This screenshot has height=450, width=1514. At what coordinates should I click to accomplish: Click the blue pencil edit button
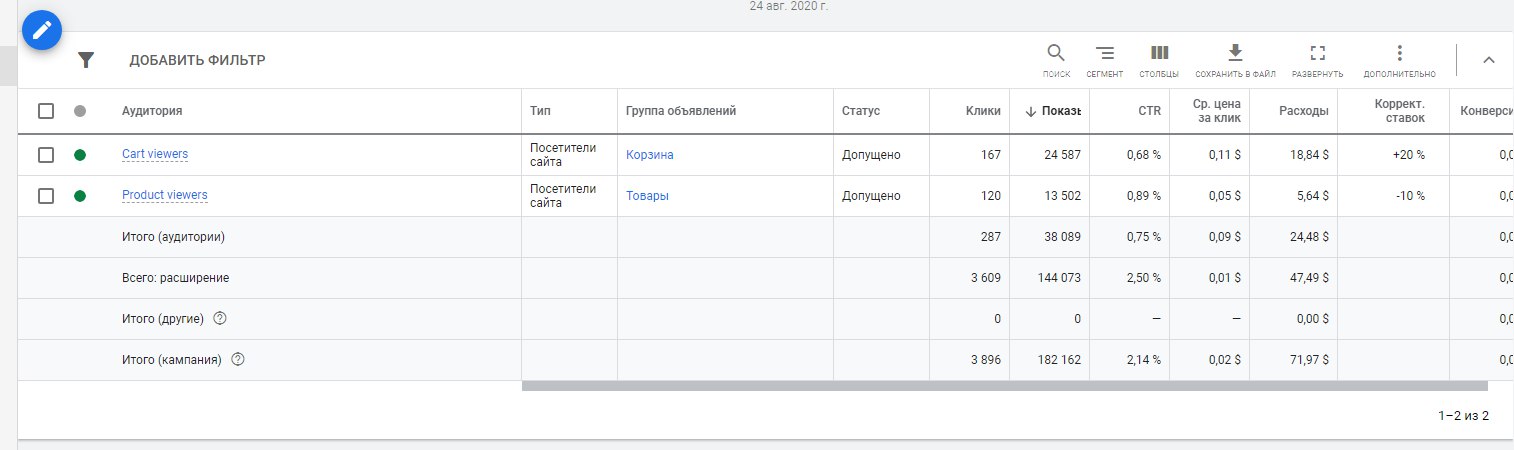pyautogui.click(x=41, y=31)
